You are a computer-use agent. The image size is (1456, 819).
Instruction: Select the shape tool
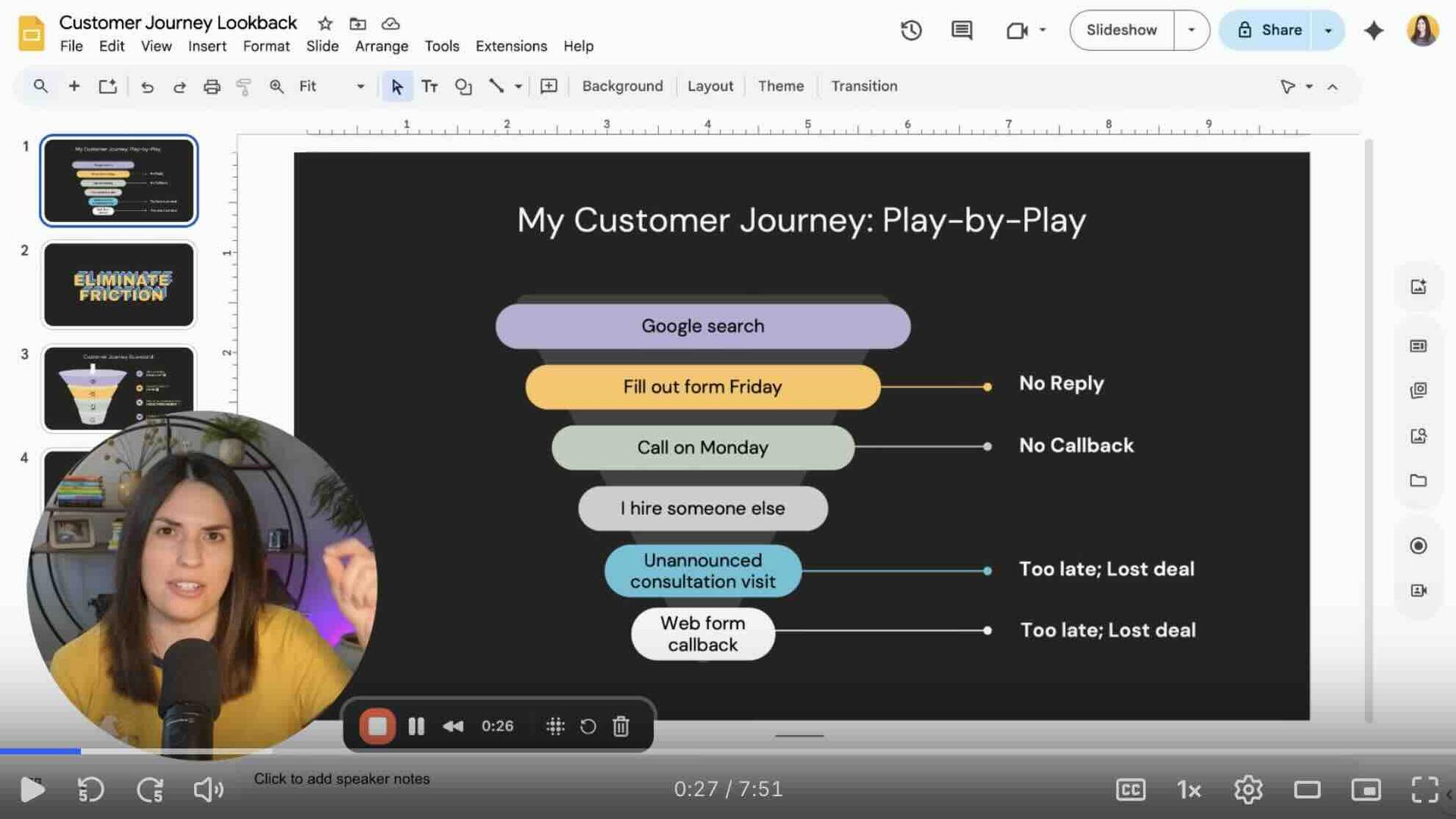(x=463, y=86)
